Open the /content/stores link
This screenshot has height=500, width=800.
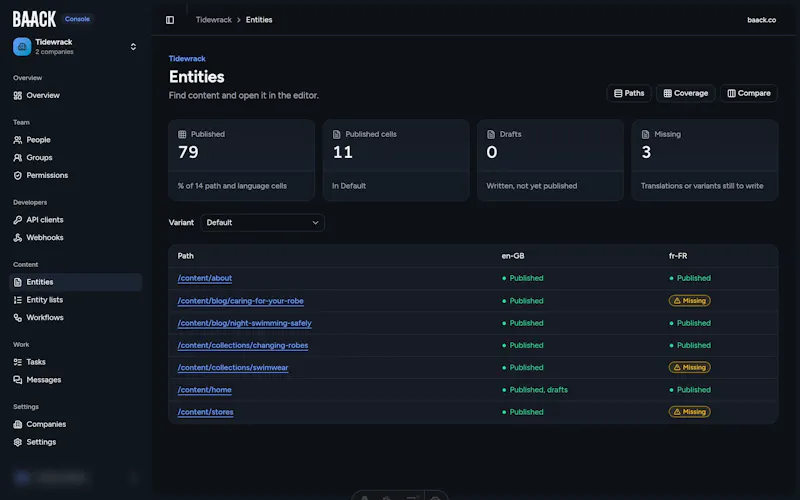click(x=205, y=412)
